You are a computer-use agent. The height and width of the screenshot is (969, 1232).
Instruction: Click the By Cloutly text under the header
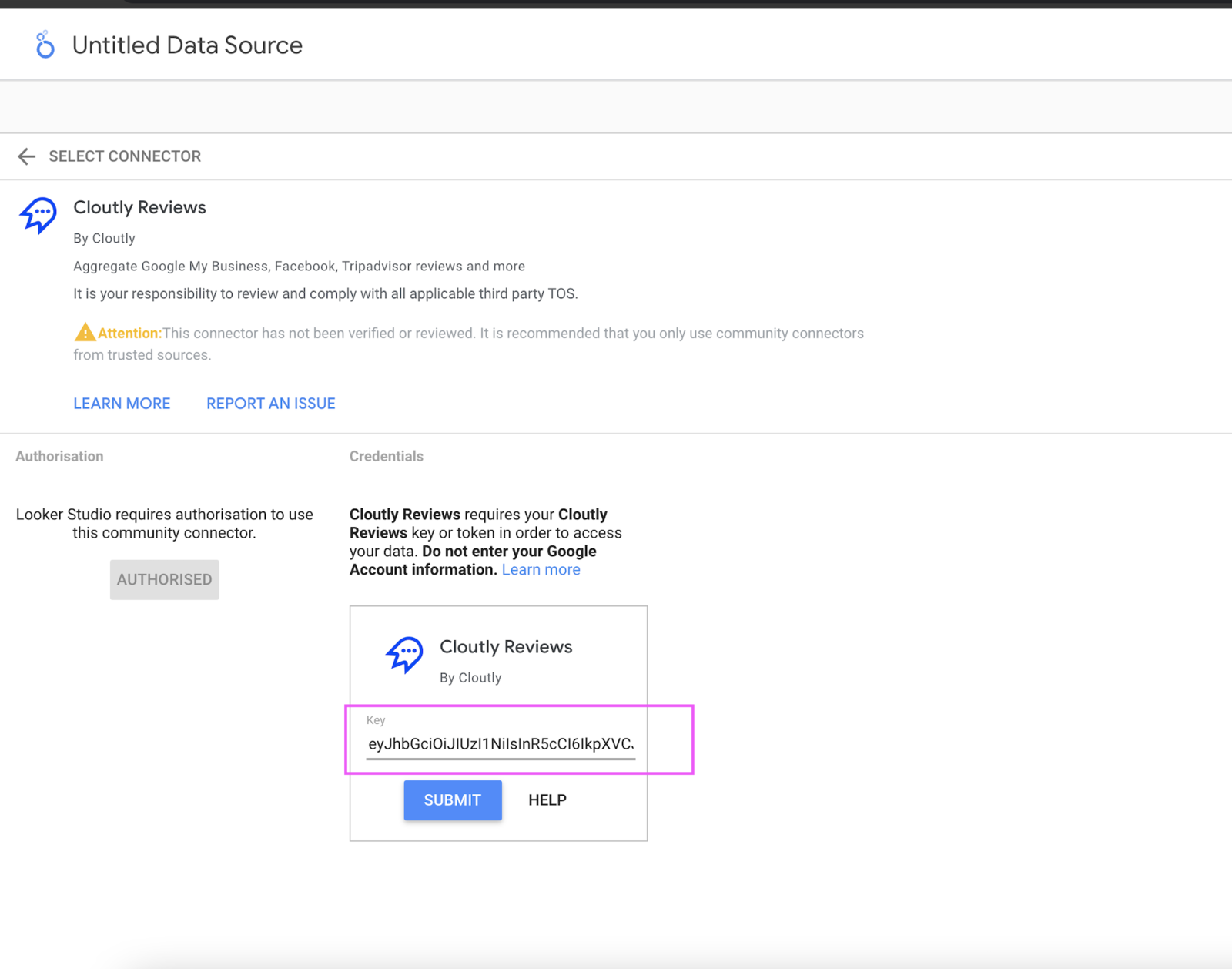pos(104,239)
